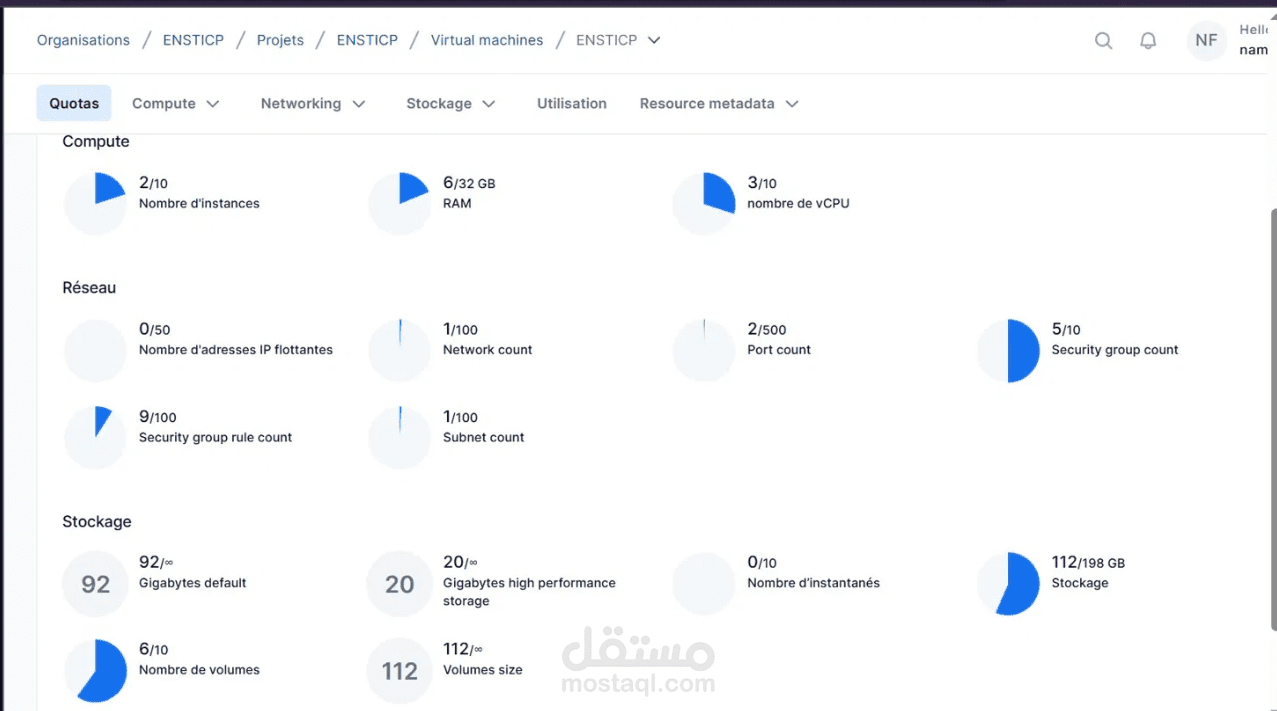This screenshot has height=711, width=1277.
Task: Expand the Resource metadata dropdown tab
Action: click(x=719, y=104)
